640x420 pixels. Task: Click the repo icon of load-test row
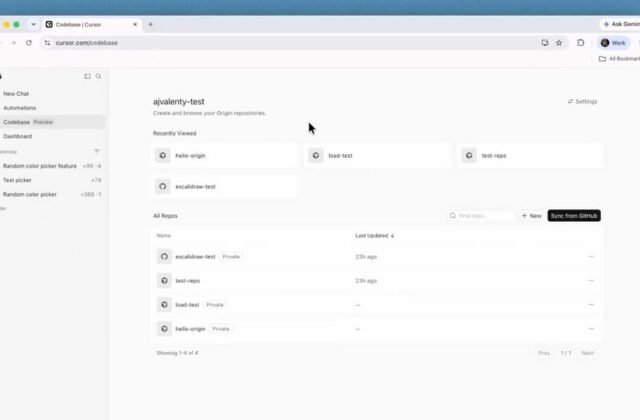coord(164,305)
